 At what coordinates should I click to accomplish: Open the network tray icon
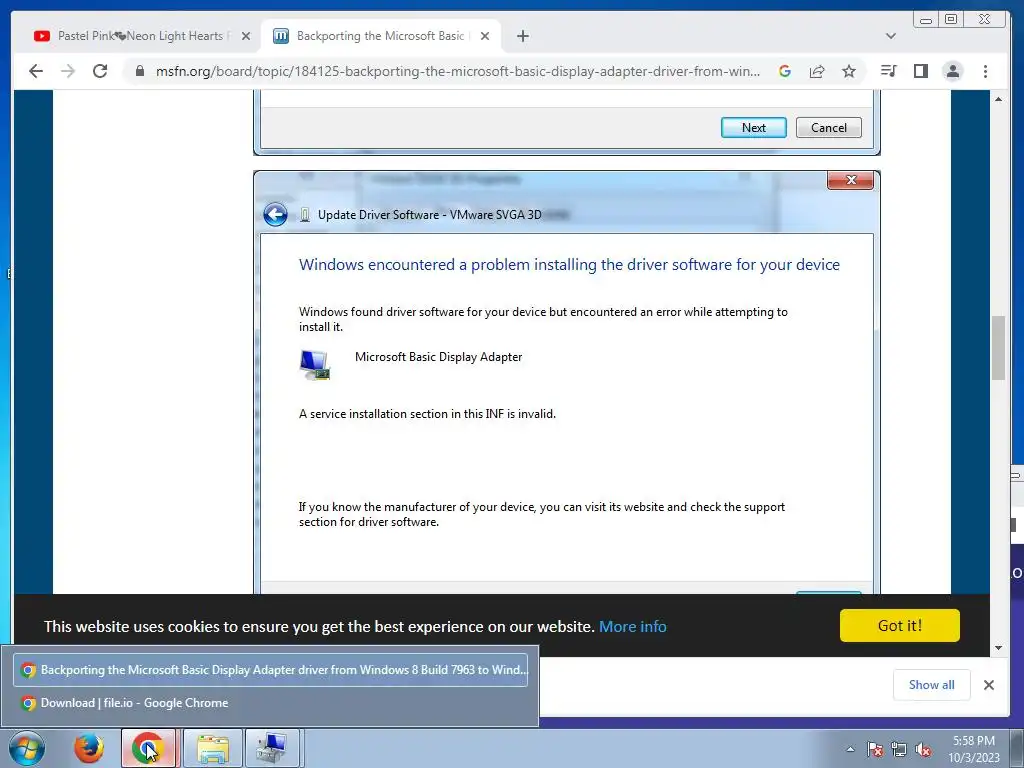click(899, 749)
